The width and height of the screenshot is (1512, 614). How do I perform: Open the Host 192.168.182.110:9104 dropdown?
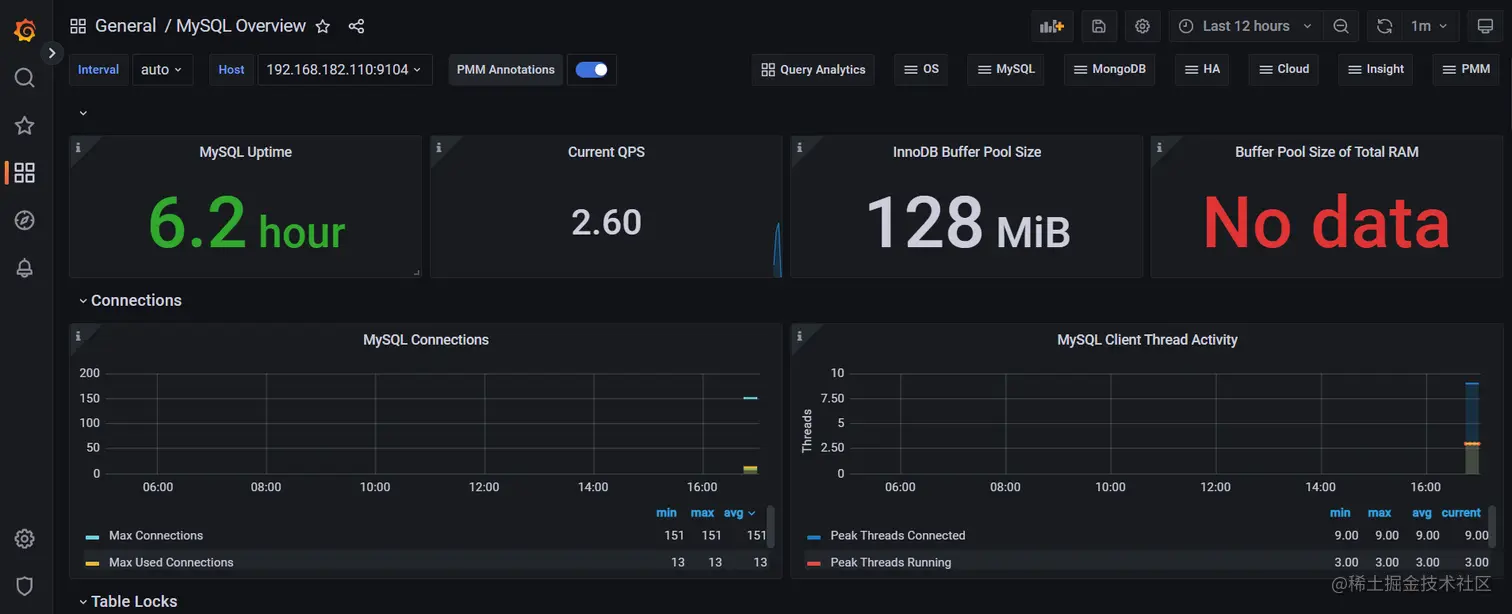click(x=345, y=69)
